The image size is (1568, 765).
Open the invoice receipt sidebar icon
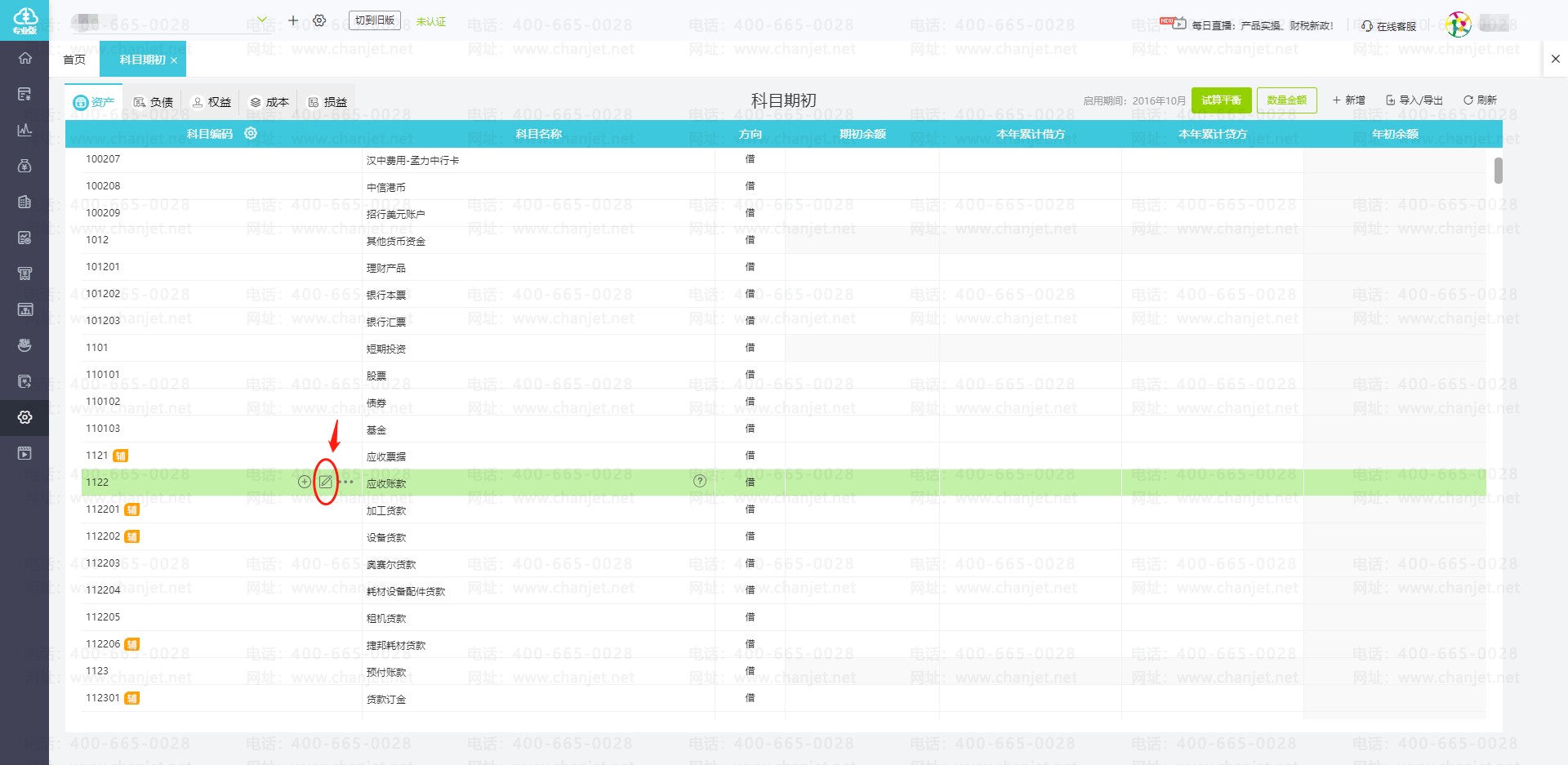pos(24,274)
